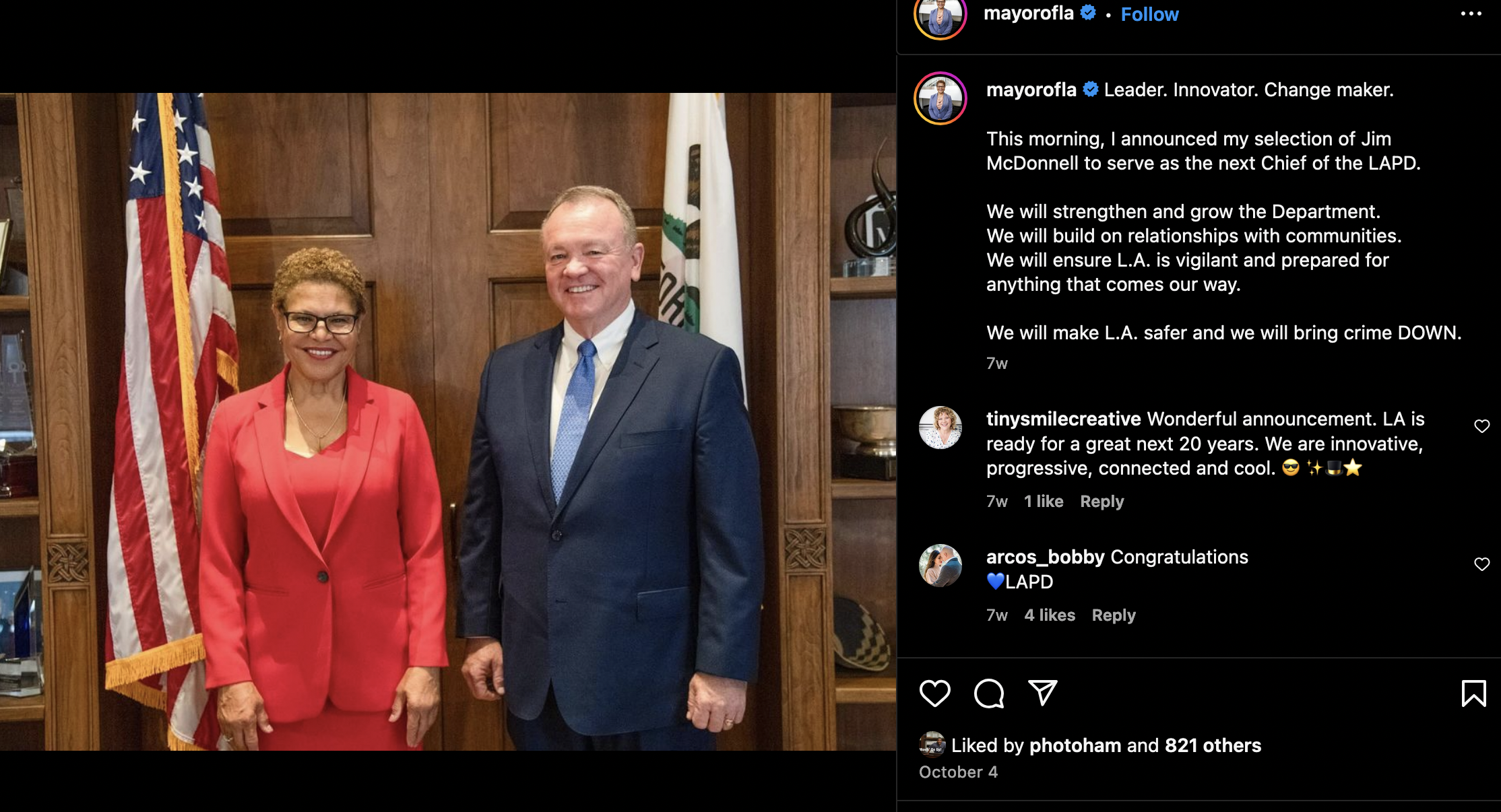
Task: Open the tinysmilecreative username link
Action: coord(1063,419)
